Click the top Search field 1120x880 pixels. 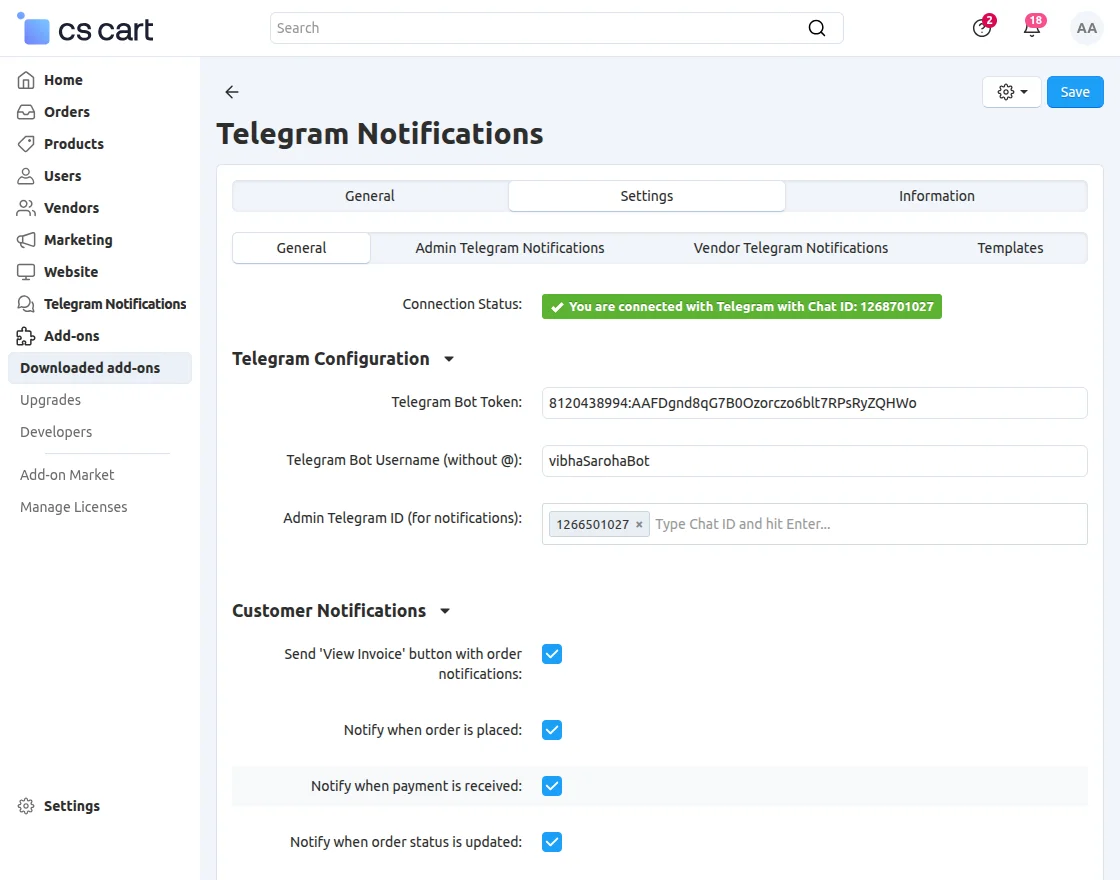click(x=556, y=28)
